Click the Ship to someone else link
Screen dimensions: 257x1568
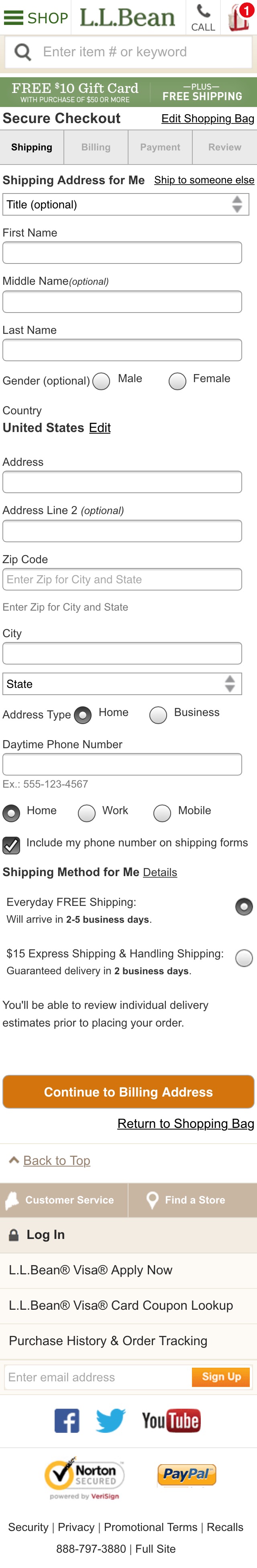coord(204,180)
